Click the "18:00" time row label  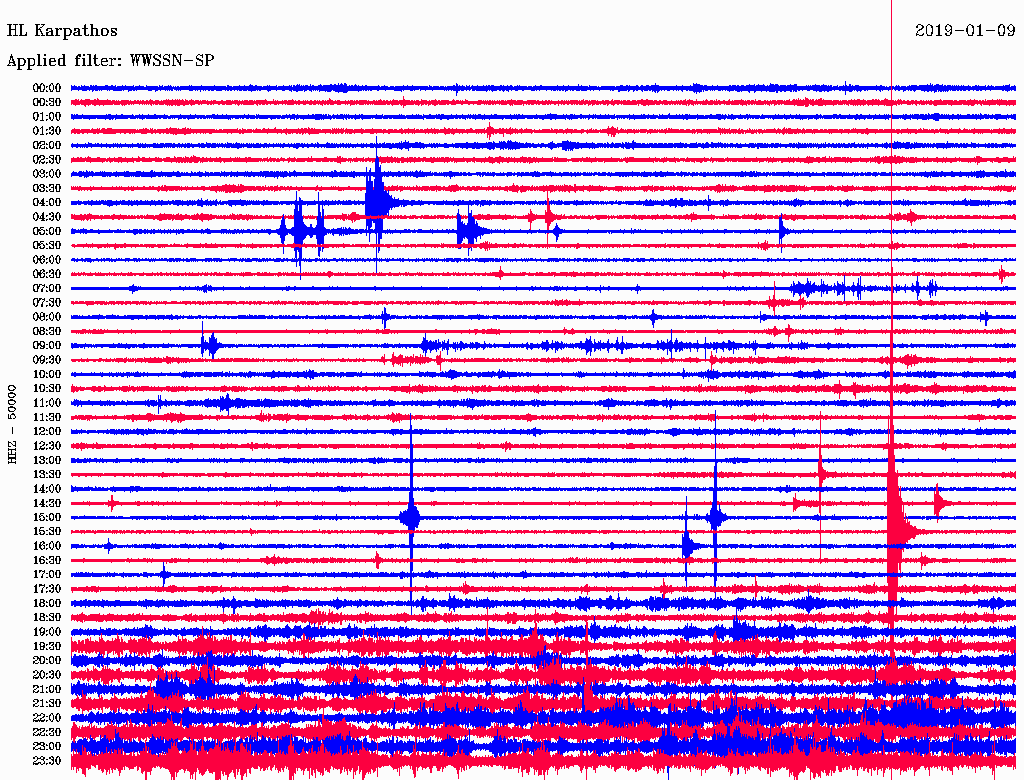pos(47,603)
